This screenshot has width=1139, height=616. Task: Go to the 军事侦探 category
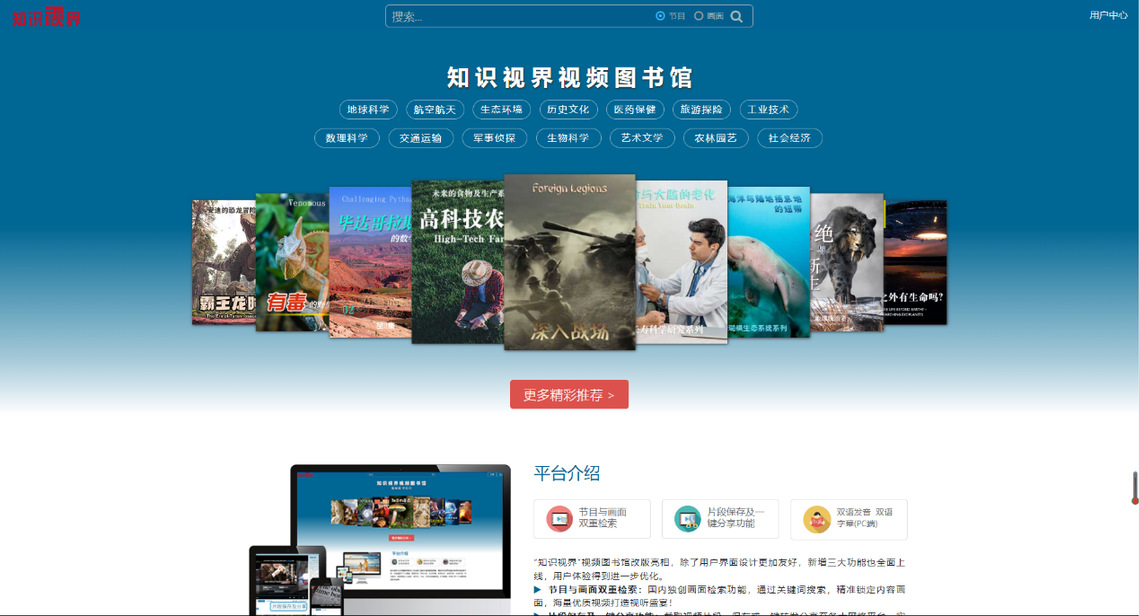point(495,138)
